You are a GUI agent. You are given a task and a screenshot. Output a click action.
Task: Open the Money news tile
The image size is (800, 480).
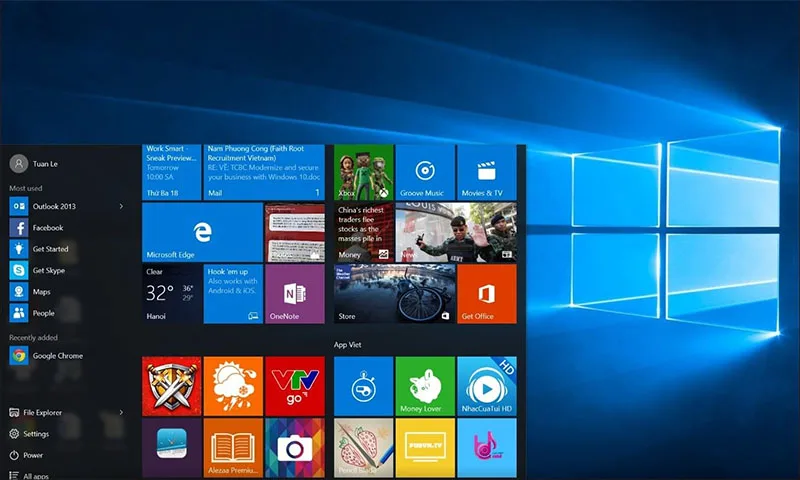pyautogui.click(x=364, y=232)
